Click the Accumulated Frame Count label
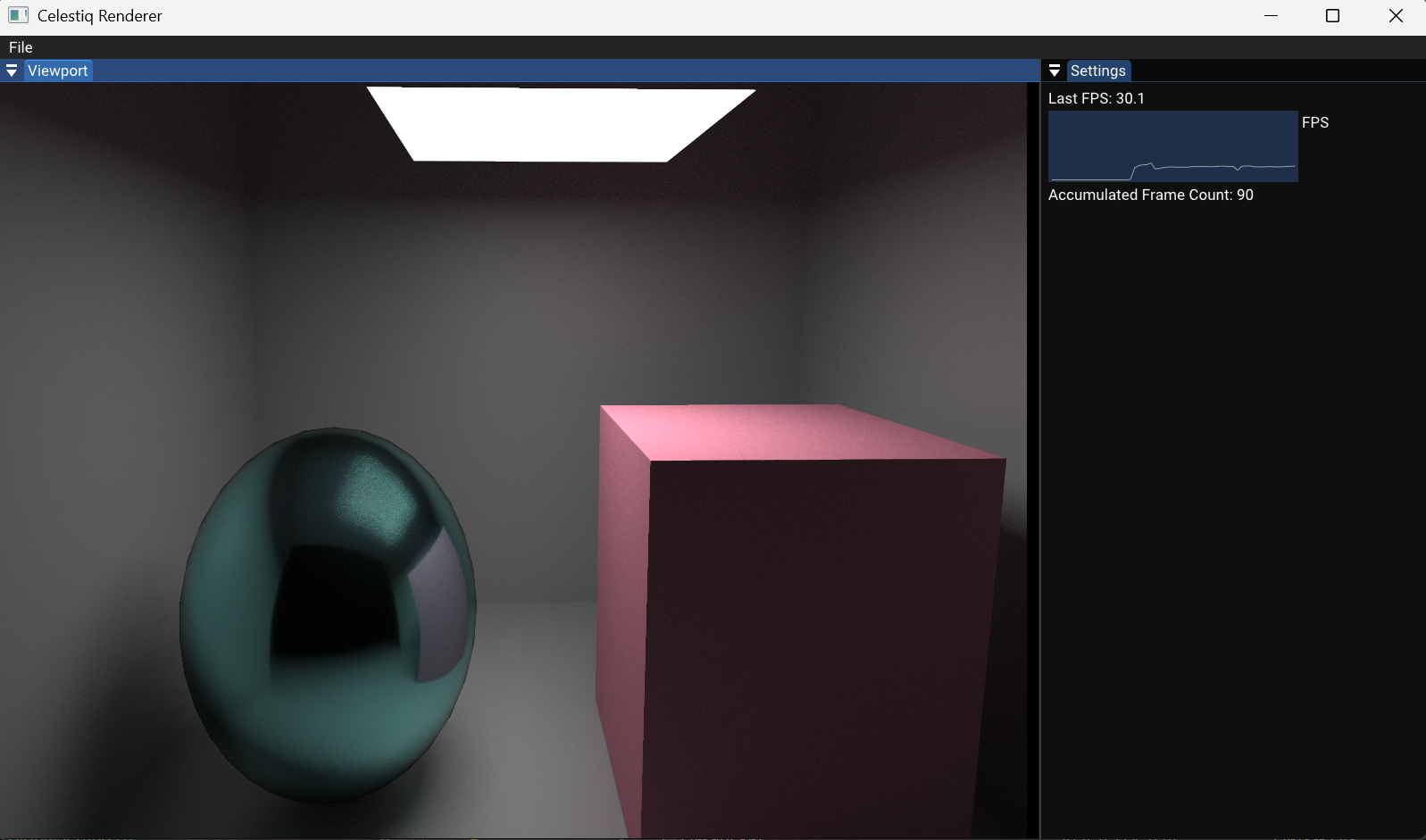1426x840 pixels. pyautogui.click(x=1150, y=195)
